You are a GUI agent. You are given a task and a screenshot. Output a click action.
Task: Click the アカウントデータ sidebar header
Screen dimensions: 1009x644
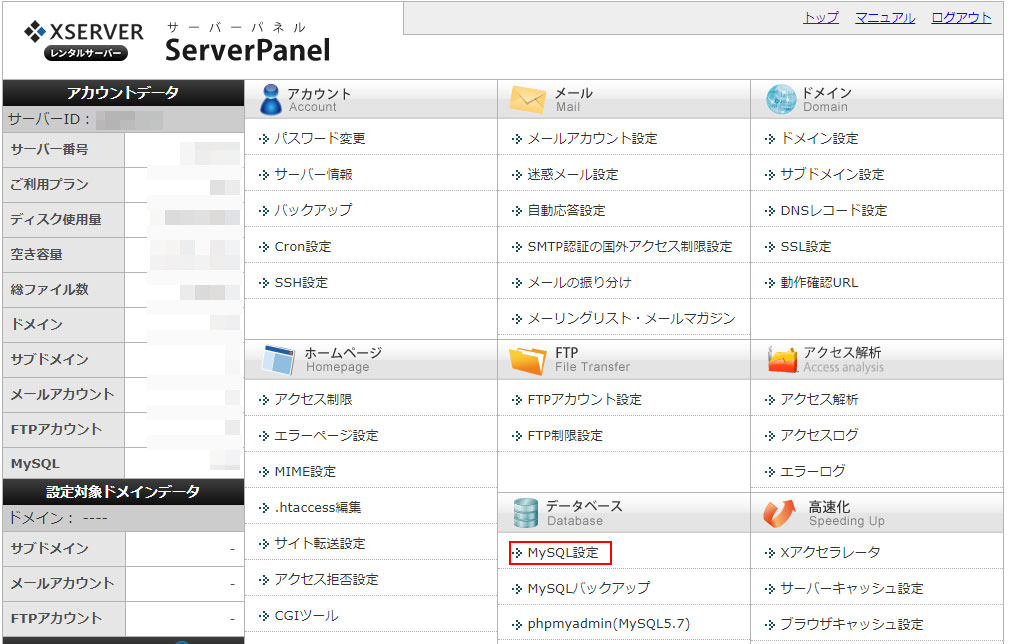pos(124,93)
